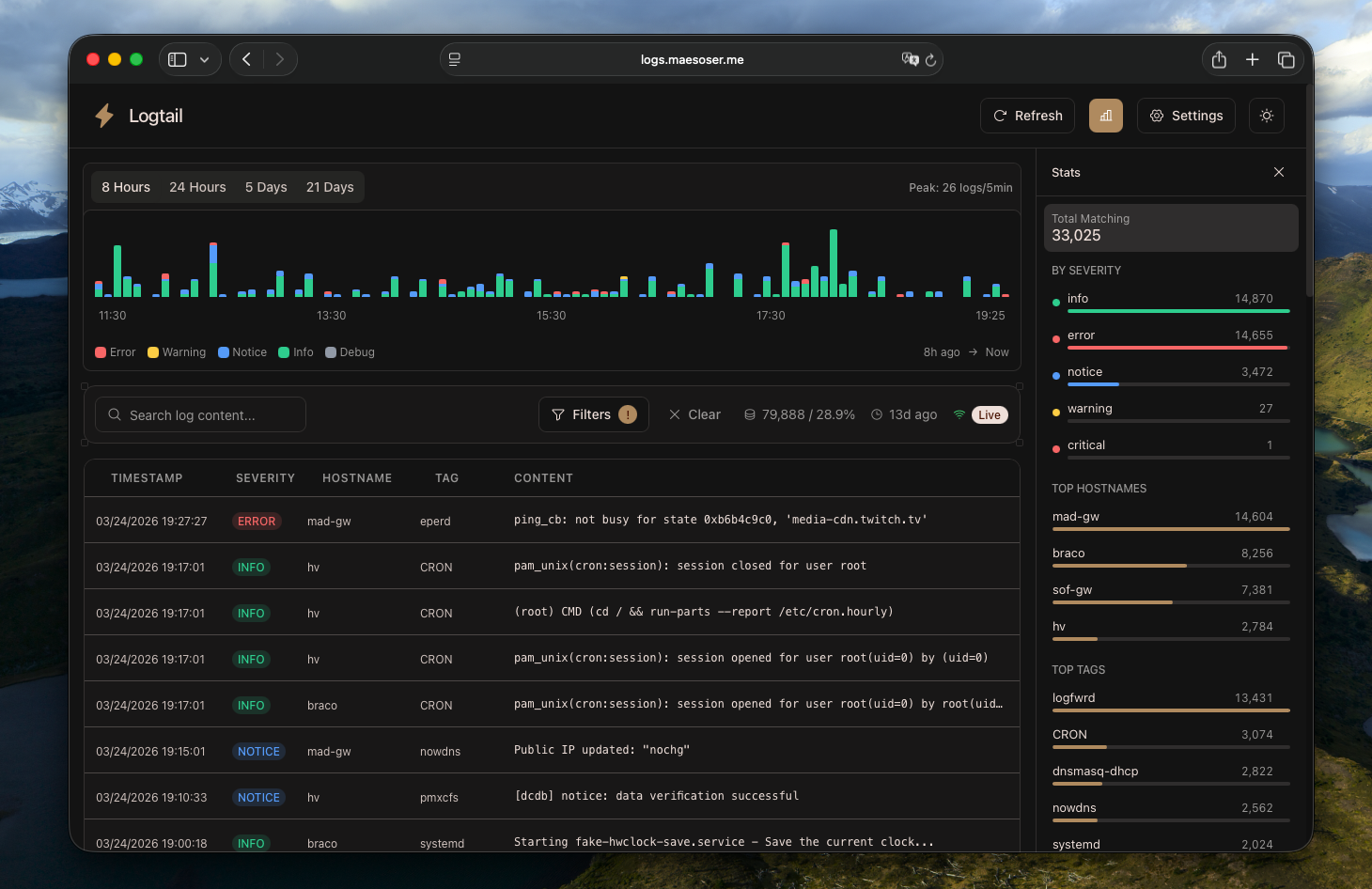Switch to the 21 Days range
The height and width of the screenshot is (889, 1372).
[330, 187]
